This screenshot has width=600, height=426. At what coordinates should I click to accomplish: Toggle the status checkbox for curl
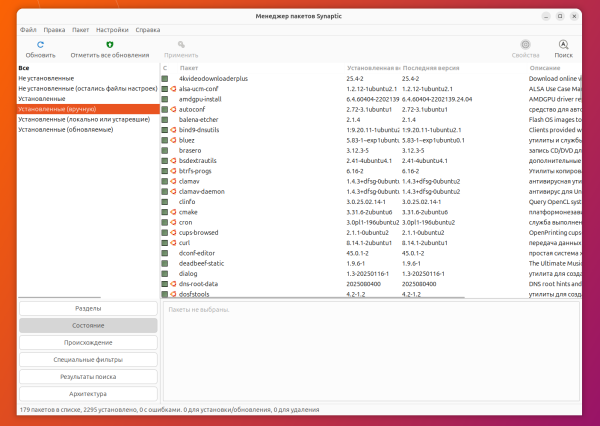point(165,243)
